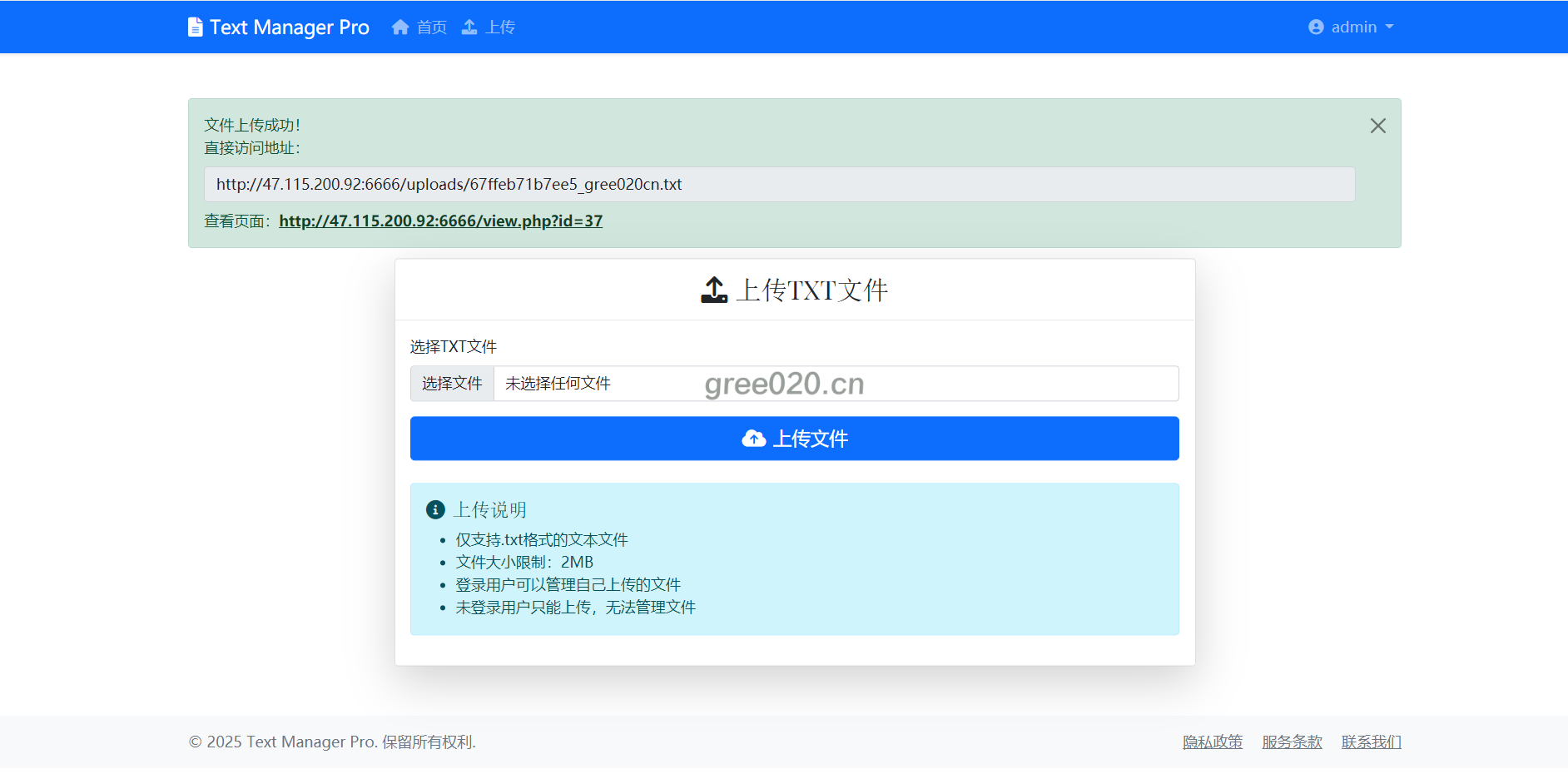The height and width of the screenshot is (774, 1568).
Task: Click the info icon beside 上传说明
Action: pyautogui.click(x=435, y=509)
